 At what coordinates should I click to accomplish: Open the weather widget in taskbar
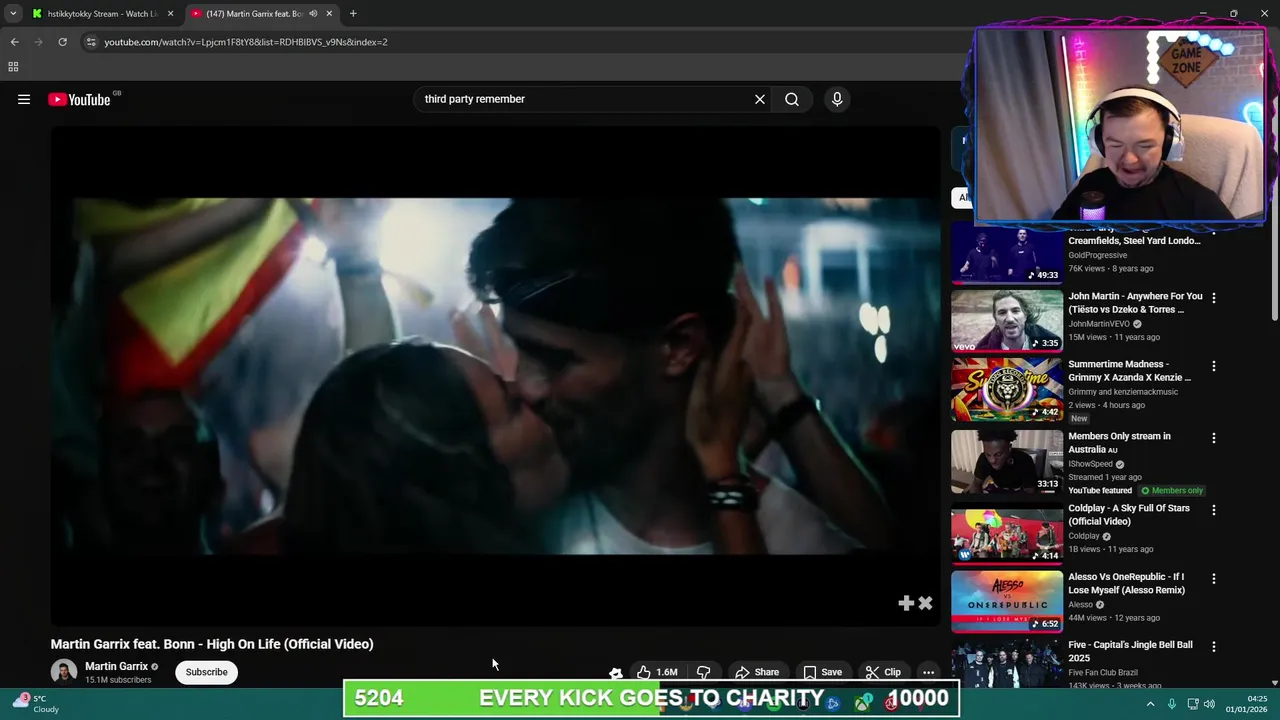(x=35, y=704)
